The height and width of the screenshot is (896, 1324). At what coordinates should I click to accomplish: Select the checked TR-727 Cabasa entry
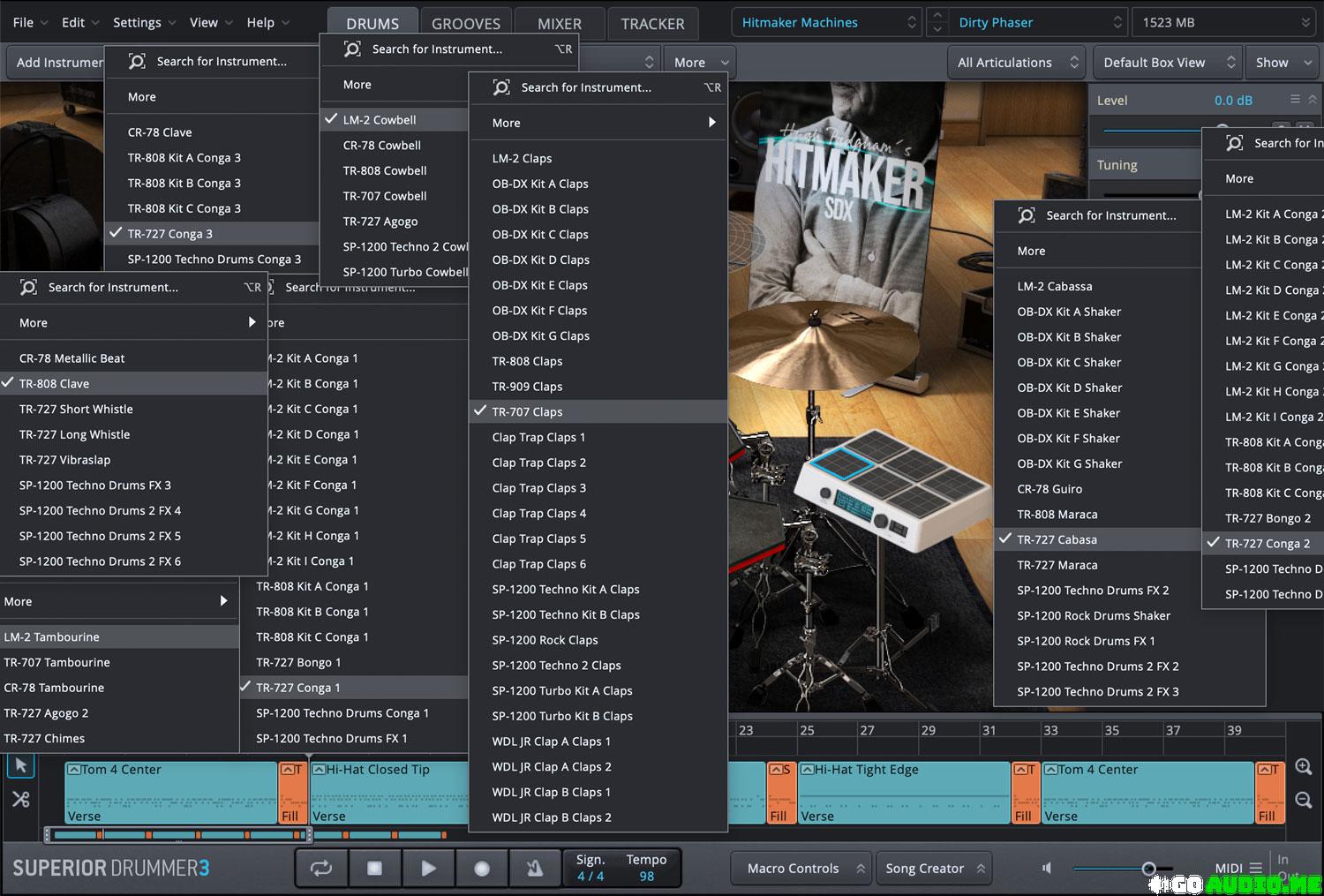click(x=1057, y=540)
